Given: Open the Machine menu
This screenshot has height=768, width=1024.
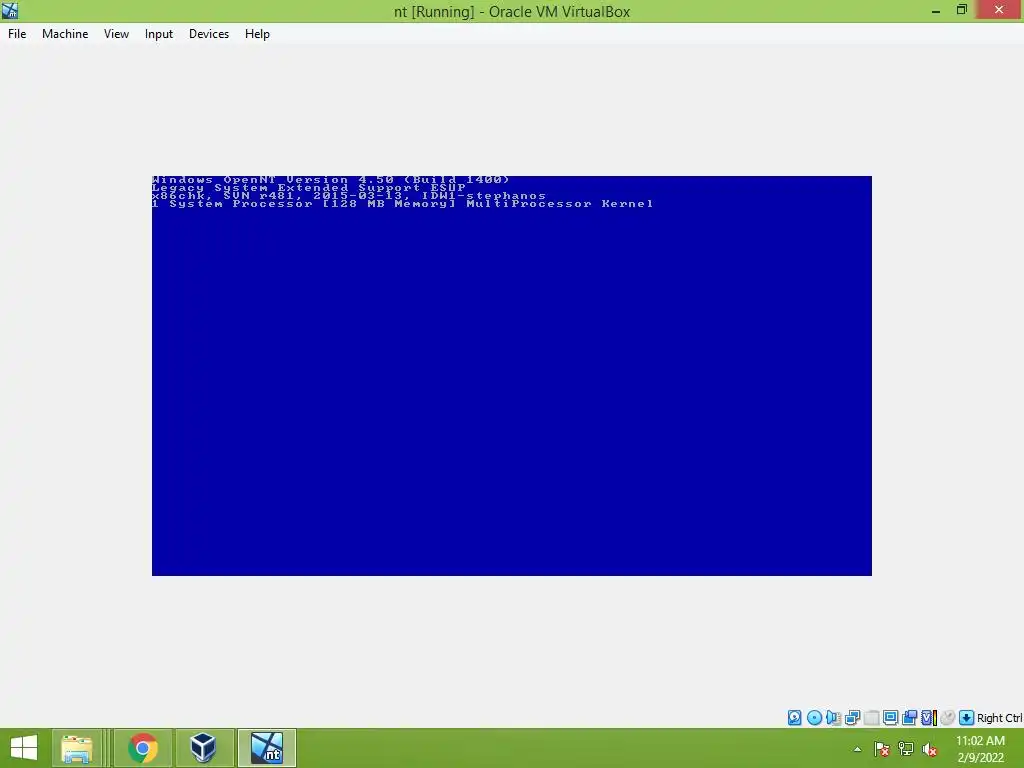Looking at the screenshot, I should coord(65,34).
